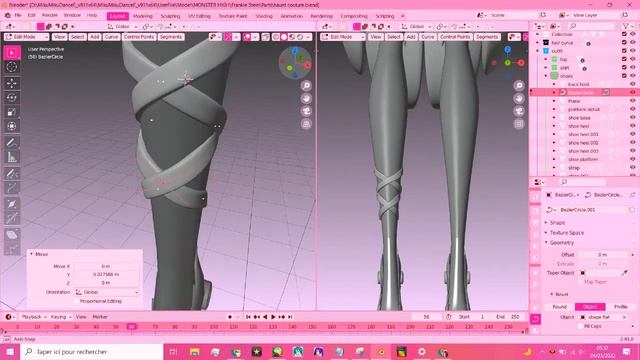Screen dimensions: 640x360
Task: Open Windows Start menu
Action: [10, 351]
